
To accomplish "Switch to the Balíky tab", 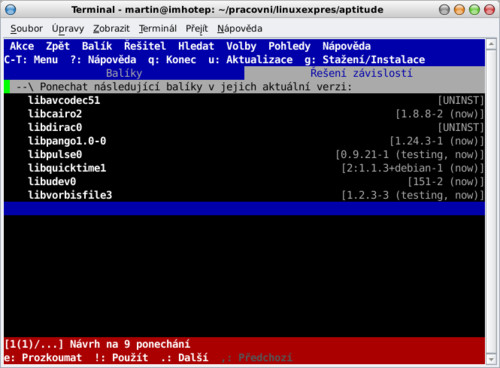I will click(x=124, y=73).
